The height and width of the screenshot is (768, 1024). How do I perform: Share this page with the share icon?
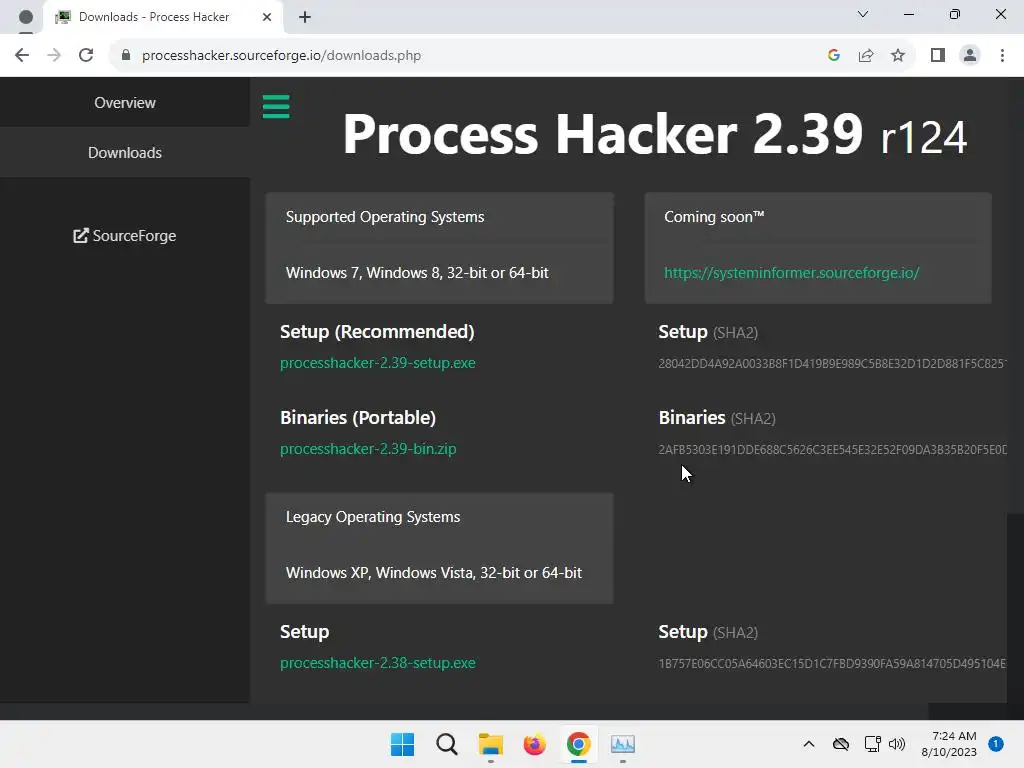(866, 56)
